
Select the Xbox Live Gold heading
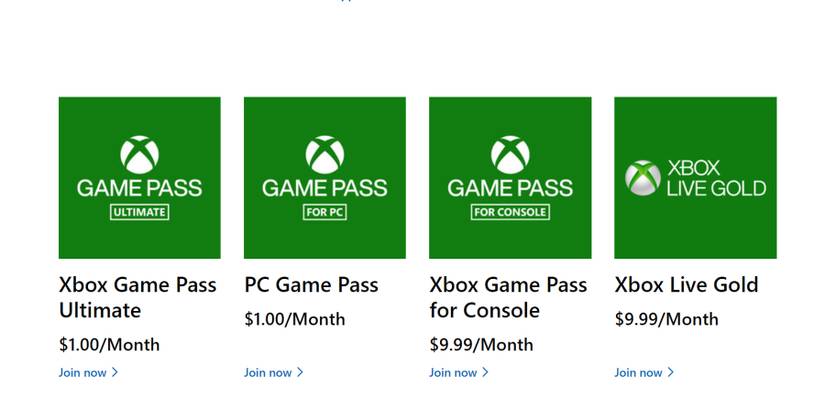point(686,285)
